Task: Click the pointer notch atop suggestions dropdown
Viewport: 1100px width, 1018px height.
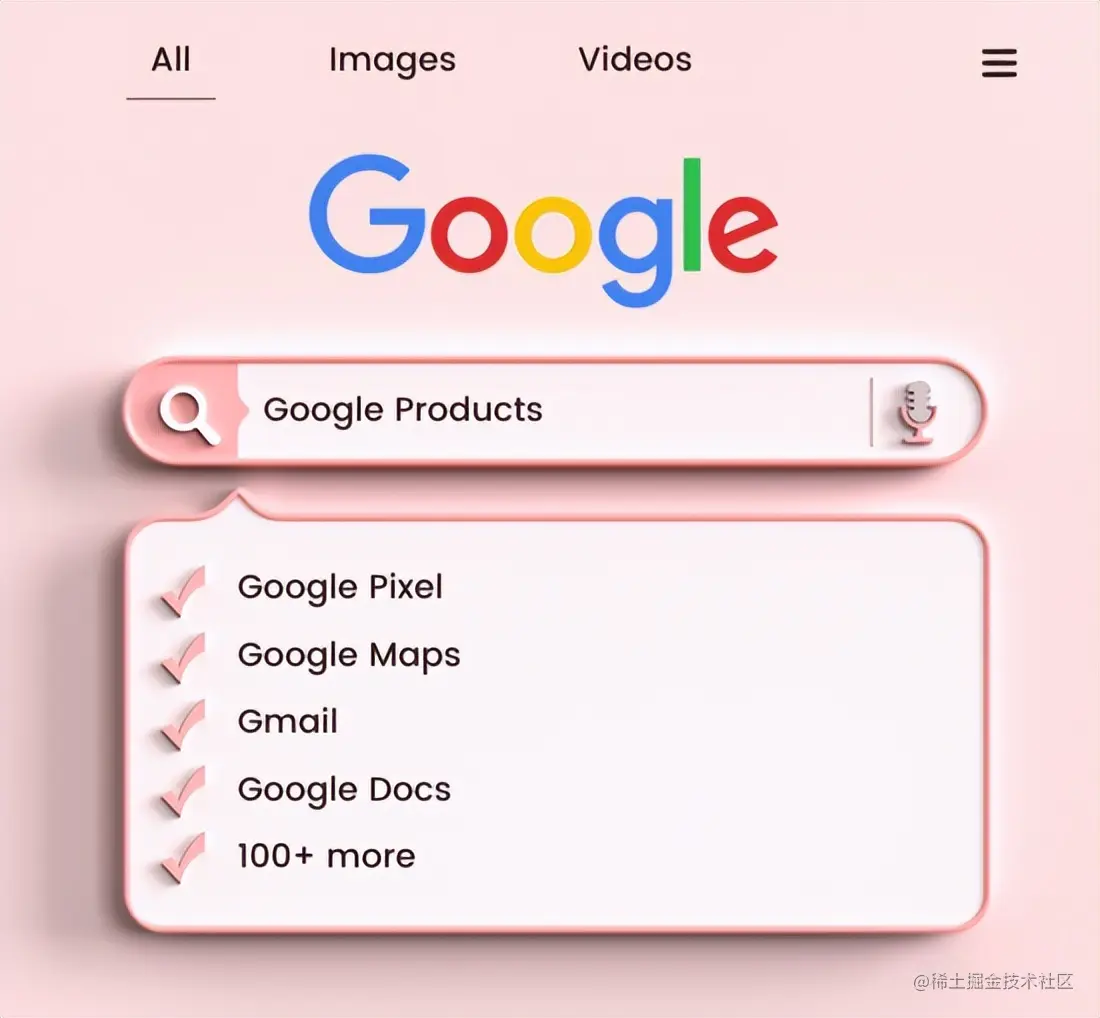Action: point(235,505)
